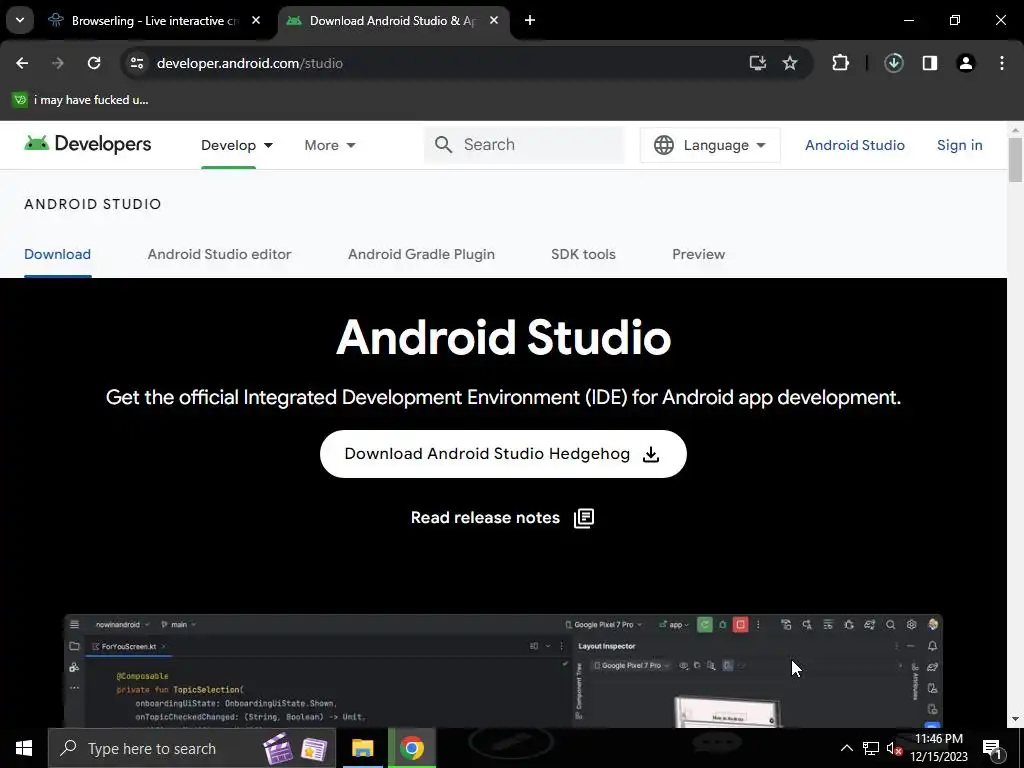
Task: Open the Android Gradle Plugin tab
Action: click(421, 254)
